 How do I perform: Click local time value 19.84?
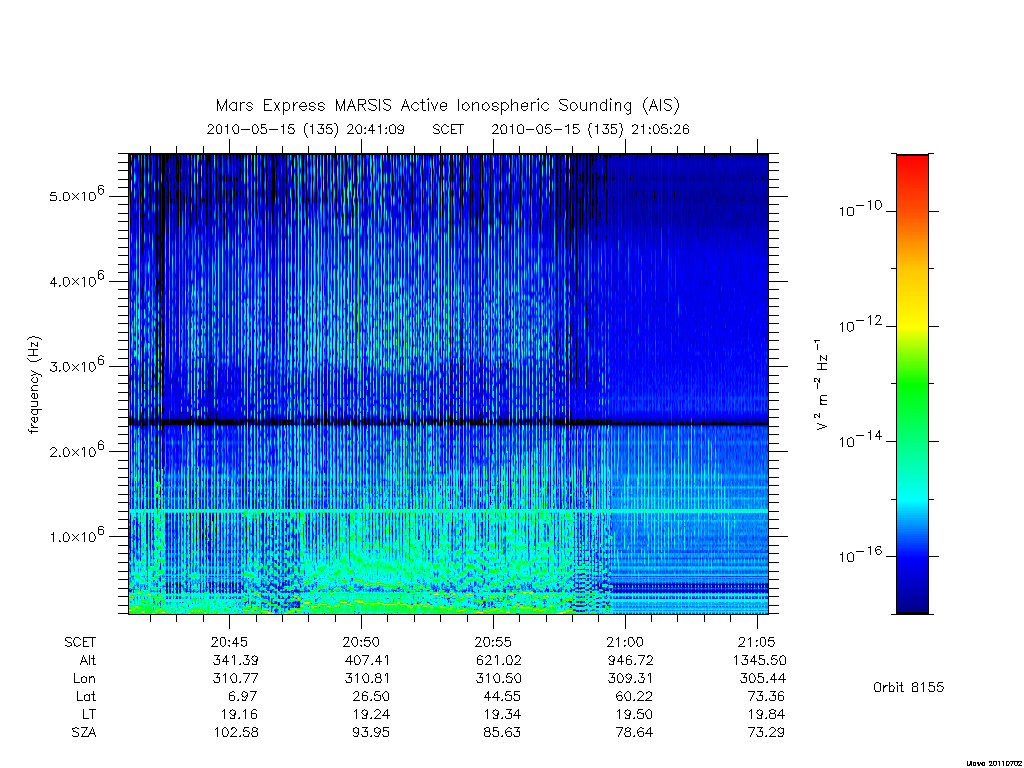coord(767,714)
